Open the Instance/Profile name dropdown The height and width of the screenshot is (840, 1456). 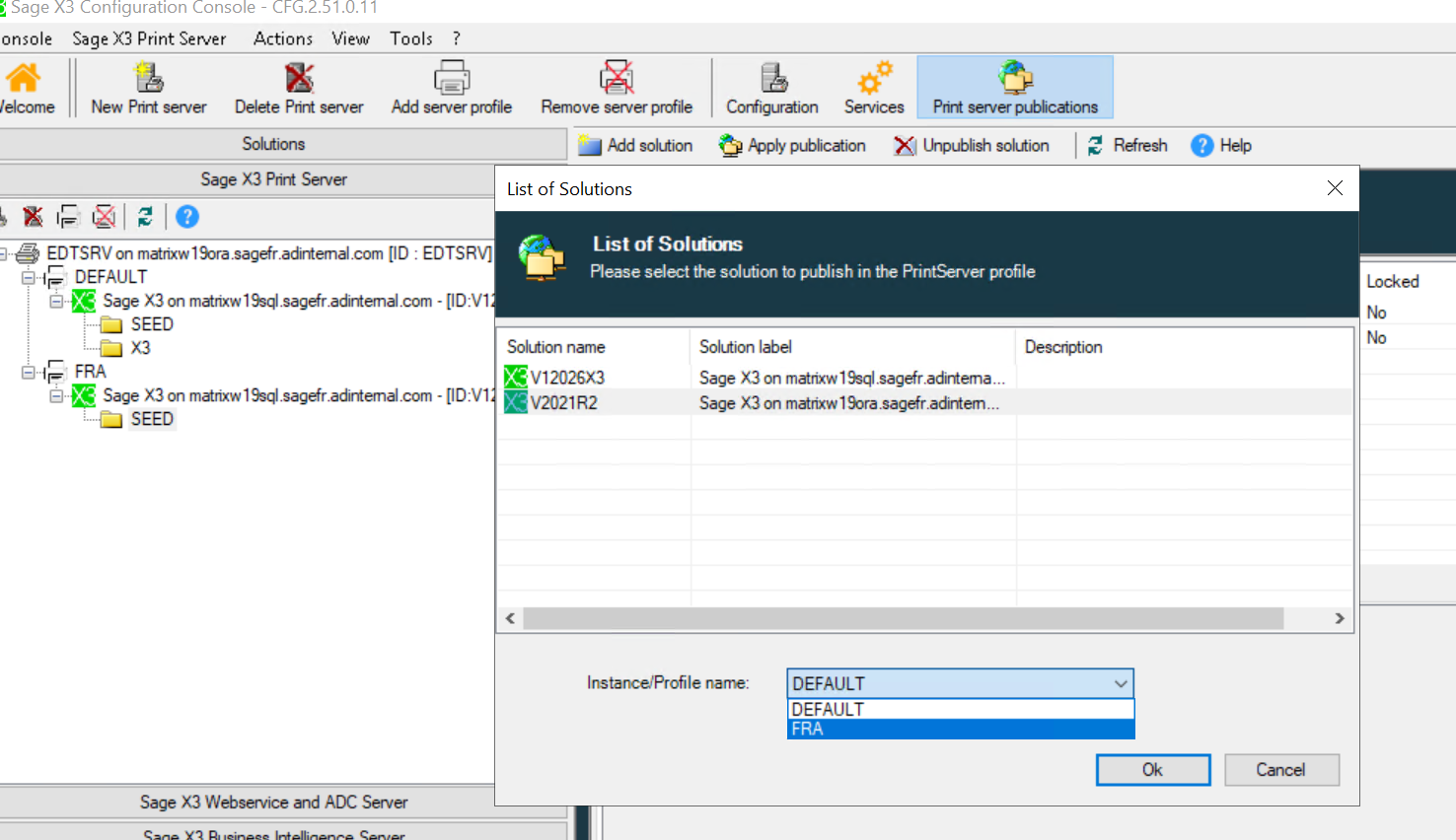(x=1120, y=682)
